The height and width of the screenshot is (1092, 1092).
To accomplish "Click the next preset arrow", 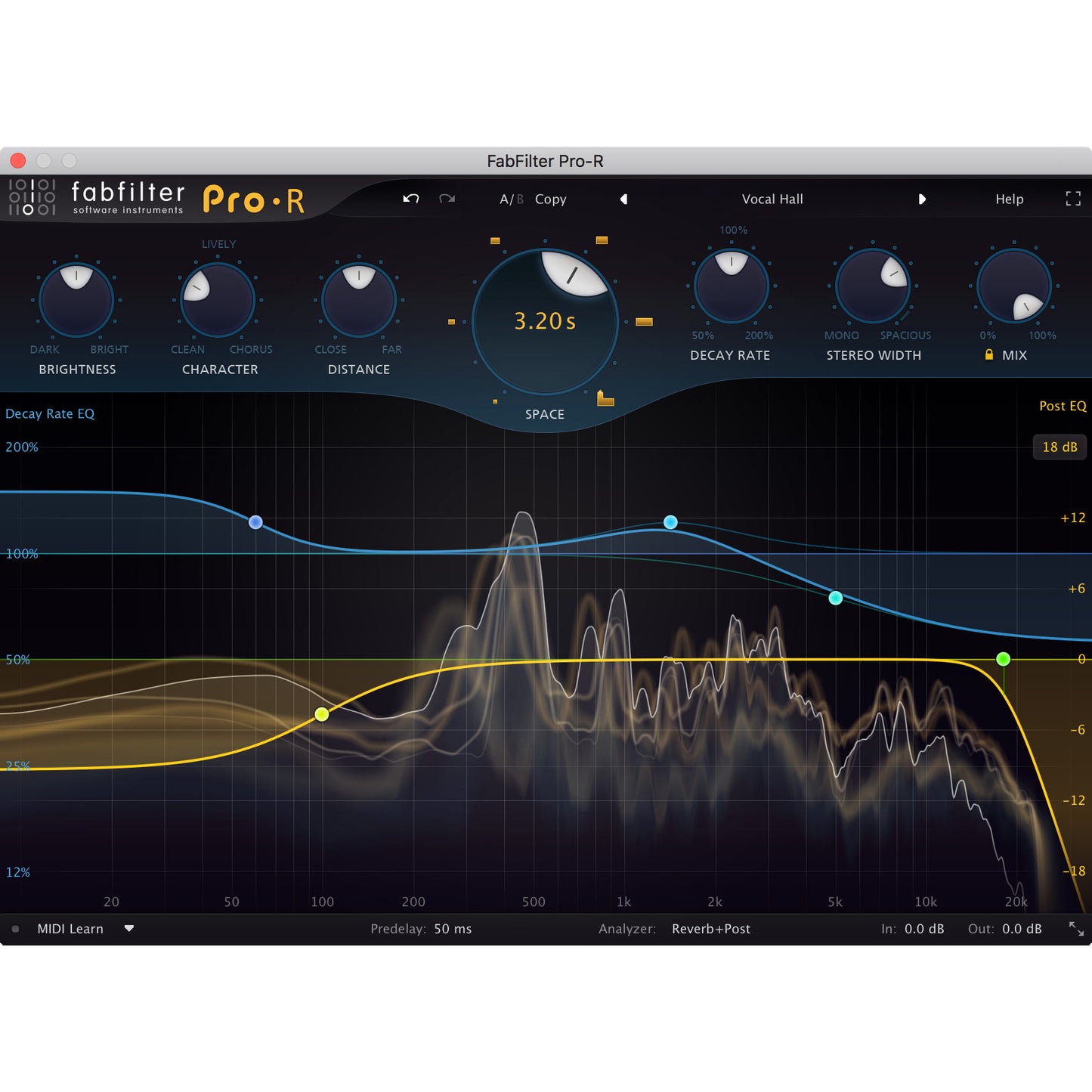I will click(922, 199).
